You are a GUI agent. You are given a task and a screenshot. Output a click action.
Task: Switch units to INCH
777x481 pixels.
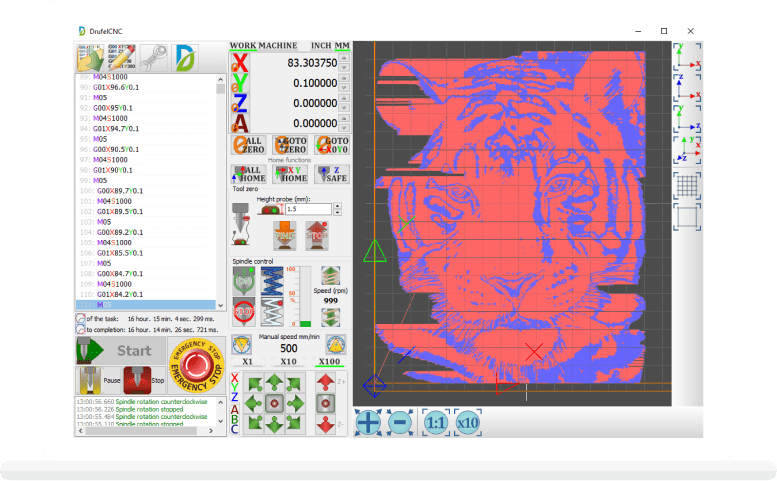[x=321, y=46]
